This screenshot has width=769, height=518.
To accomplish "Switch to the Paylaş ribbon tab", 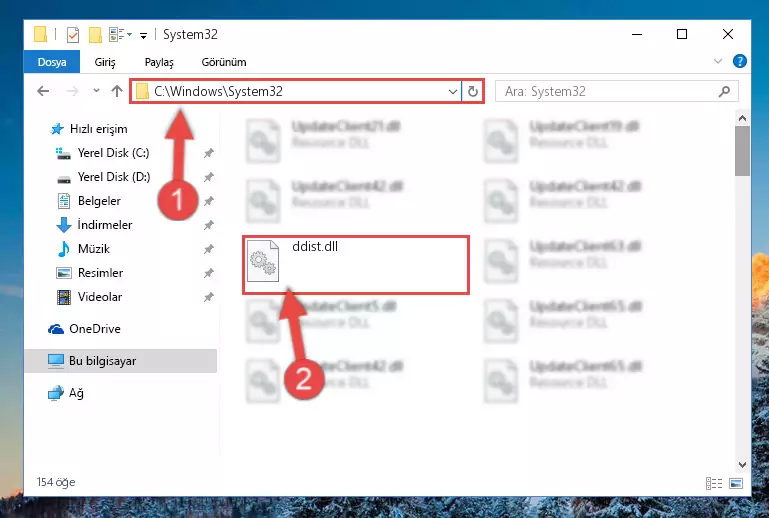I will [x=159, y=62].
